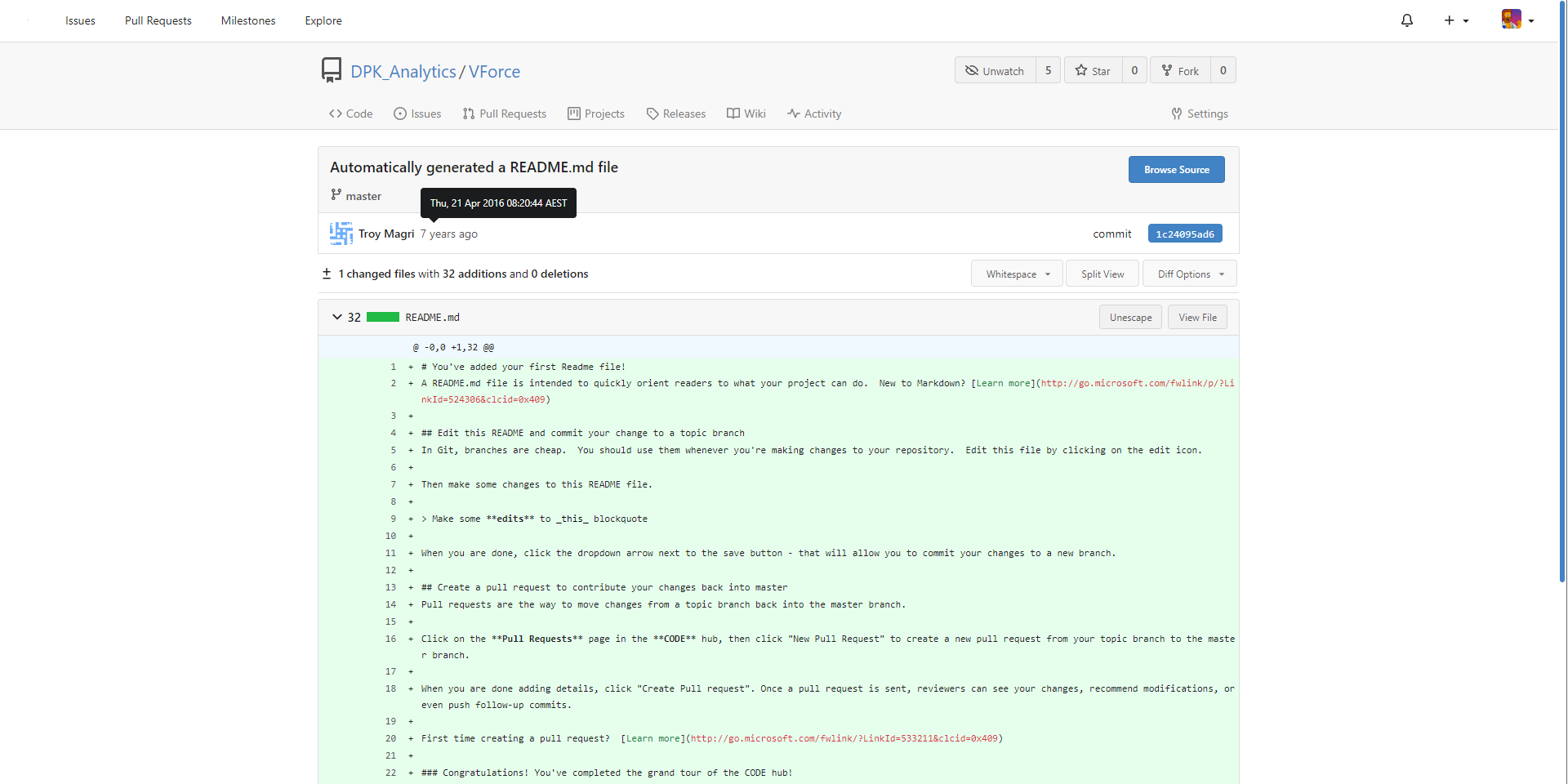Click the master branch label
The width and height of the screenshot is (1568, 784).
coord(363,196)
